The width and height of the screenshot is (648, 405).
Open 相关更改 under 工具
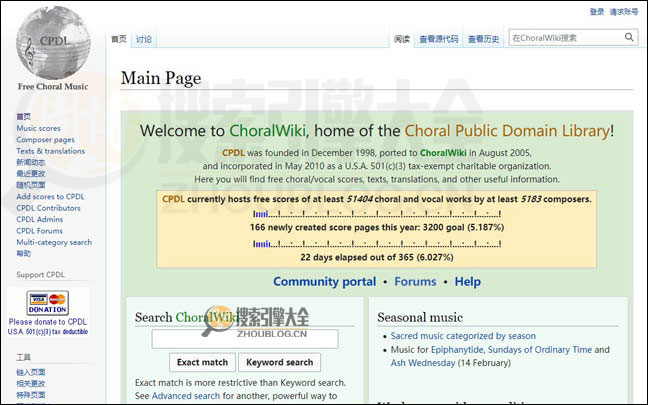coord(31,384)
